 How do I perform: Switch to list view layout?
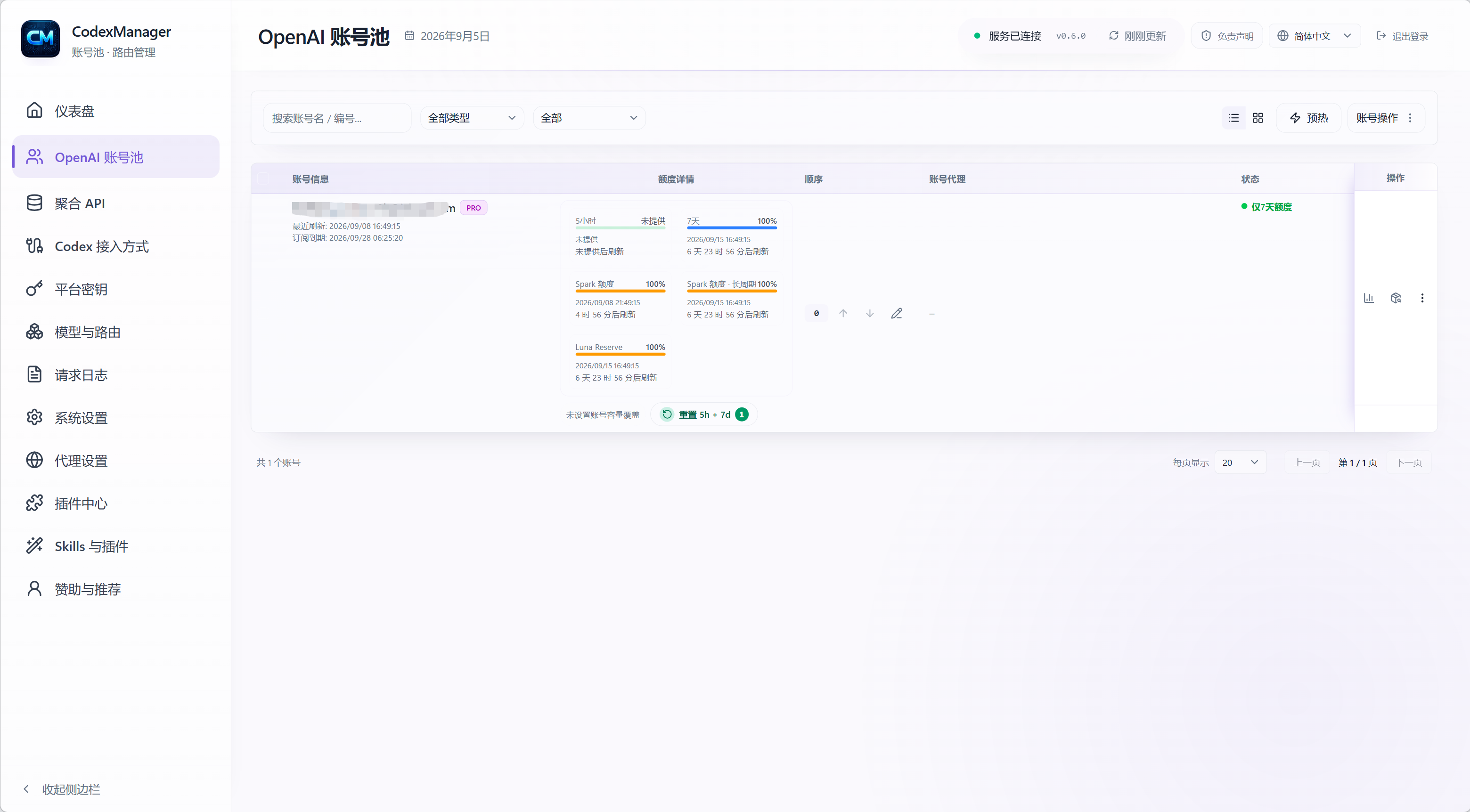click(x=1234, y=118)
